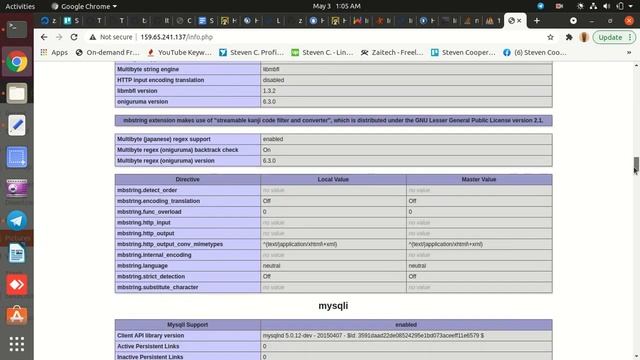
Task: Open the Chrome profile avatar
Action: coord(584,37)
